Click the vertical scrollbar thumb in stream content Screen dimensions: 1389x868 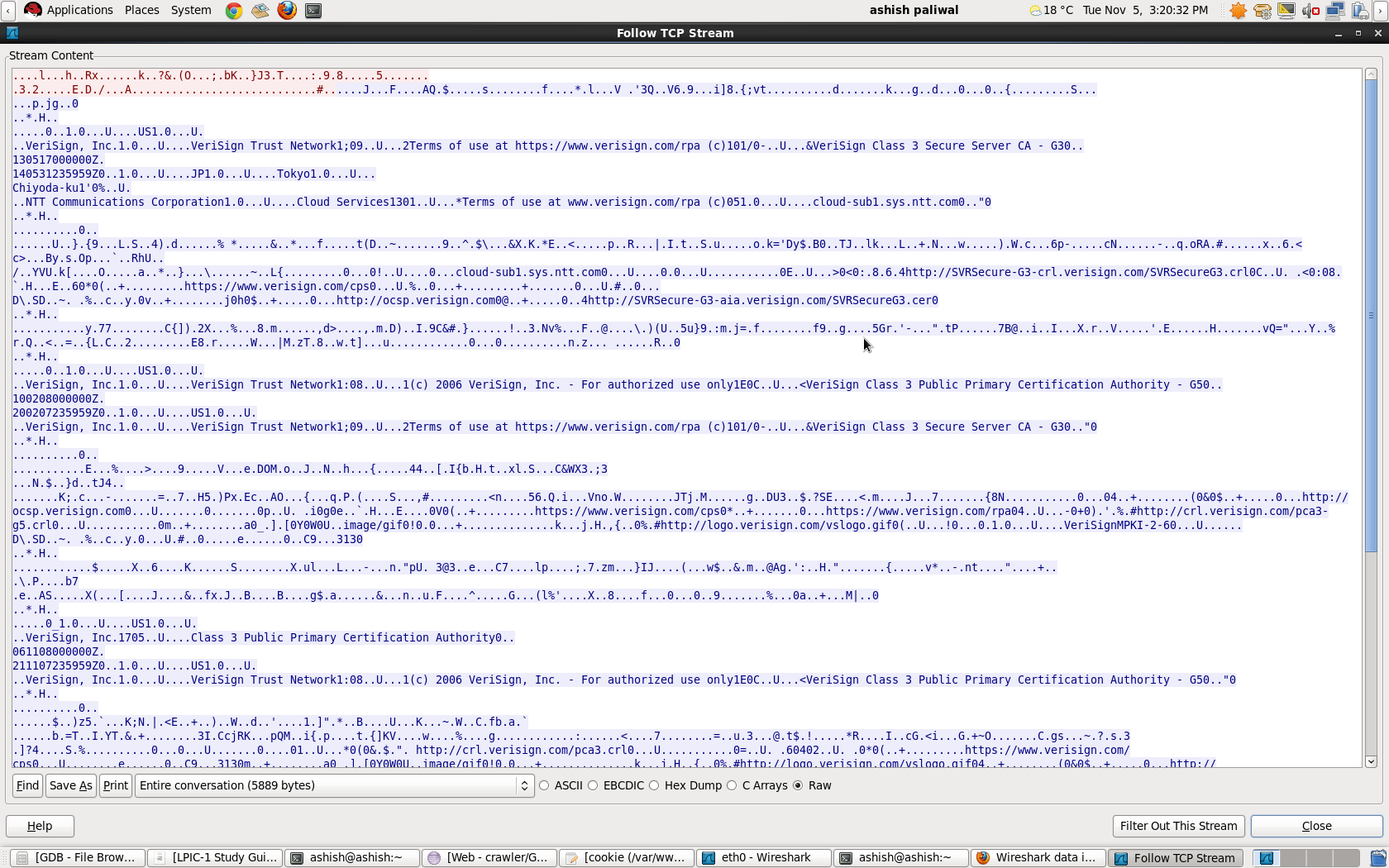1371,316
